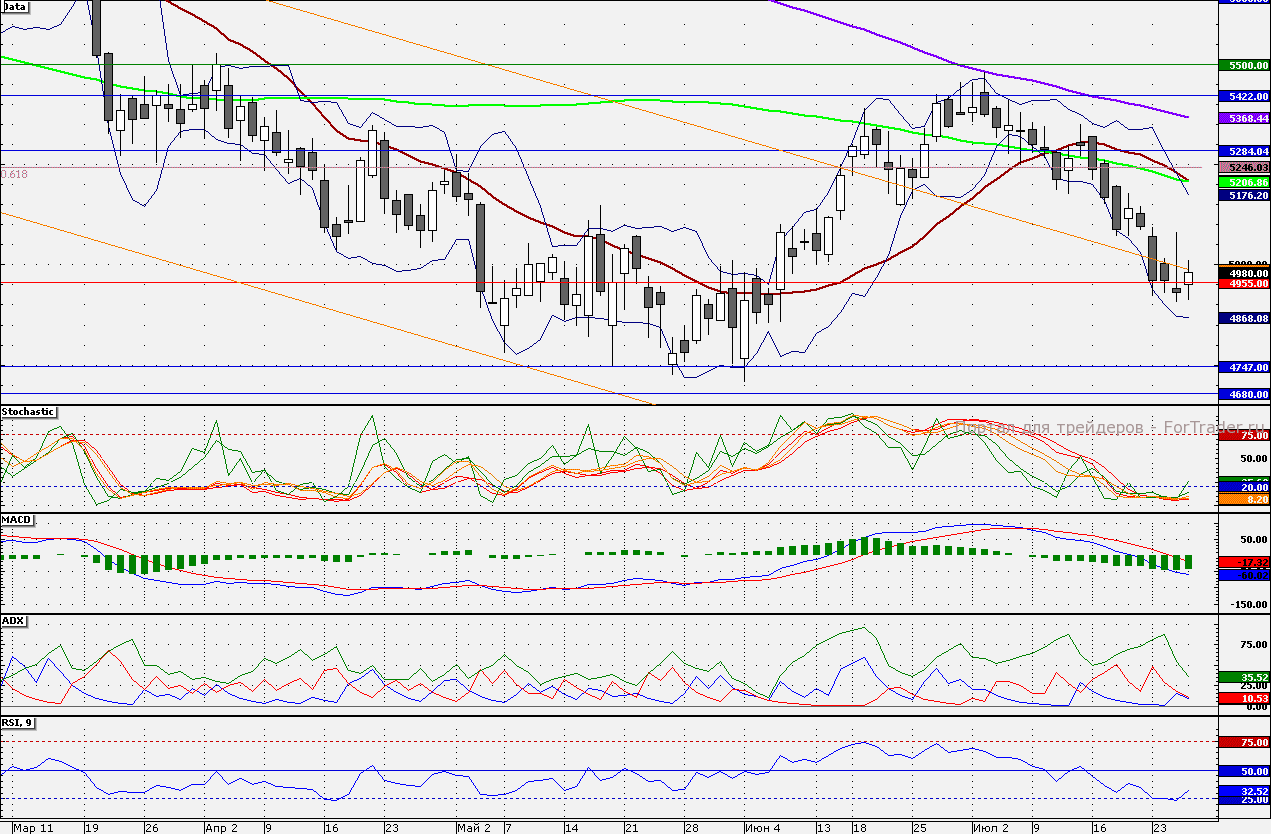Click the 0.618 Fibonacci ratio label

14,174
